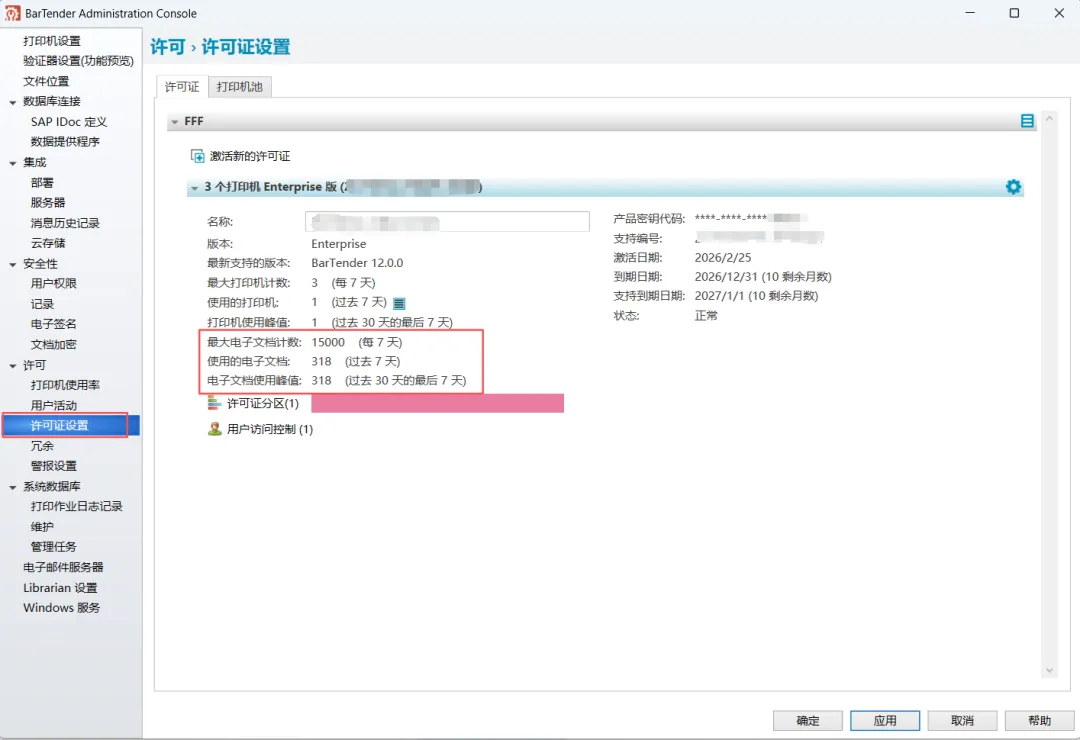Select 文档加密 in the sidebar
This screenshot has width=1080, height=740.
click(x=54, y=345)
